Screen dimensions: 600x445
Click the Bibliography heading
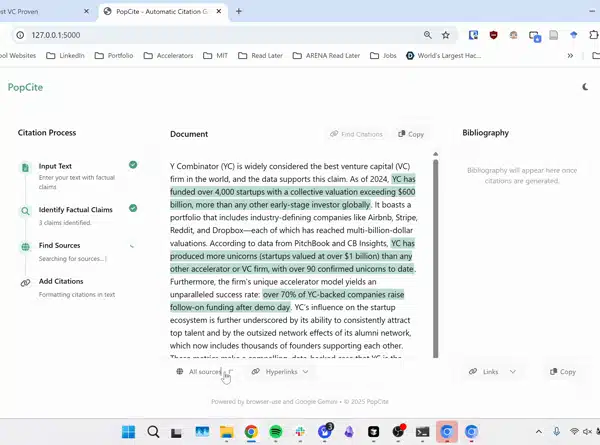(x=485, y=133)
